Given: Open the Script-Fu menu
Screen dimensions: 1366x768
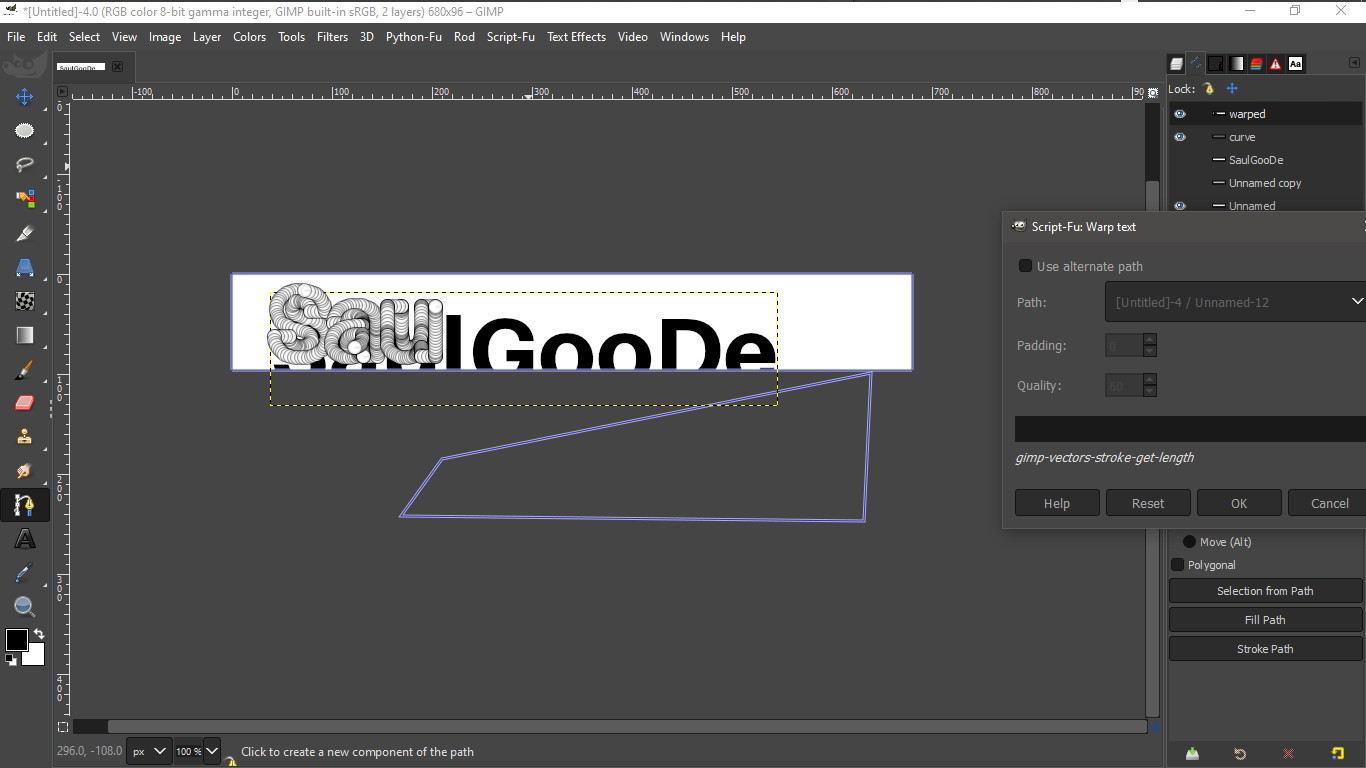Looking at the screenshot, I should [x=510, y=37].
